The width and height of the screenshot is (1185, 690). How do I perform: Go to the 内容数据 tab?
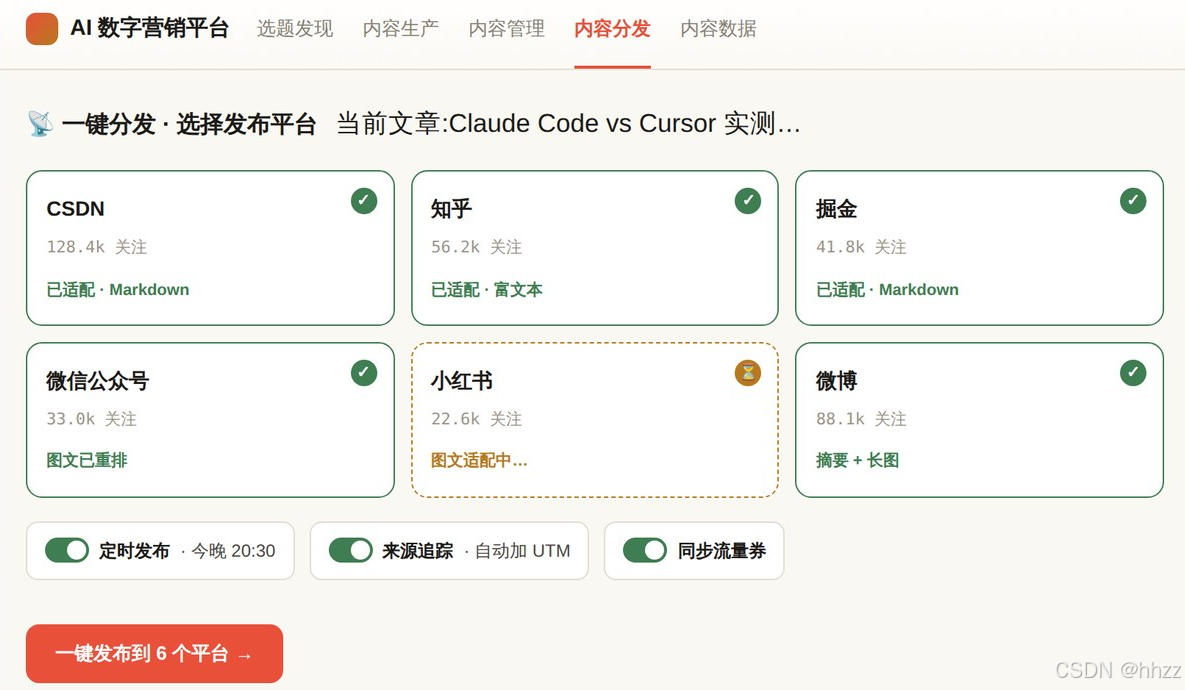tap(718, 29)
